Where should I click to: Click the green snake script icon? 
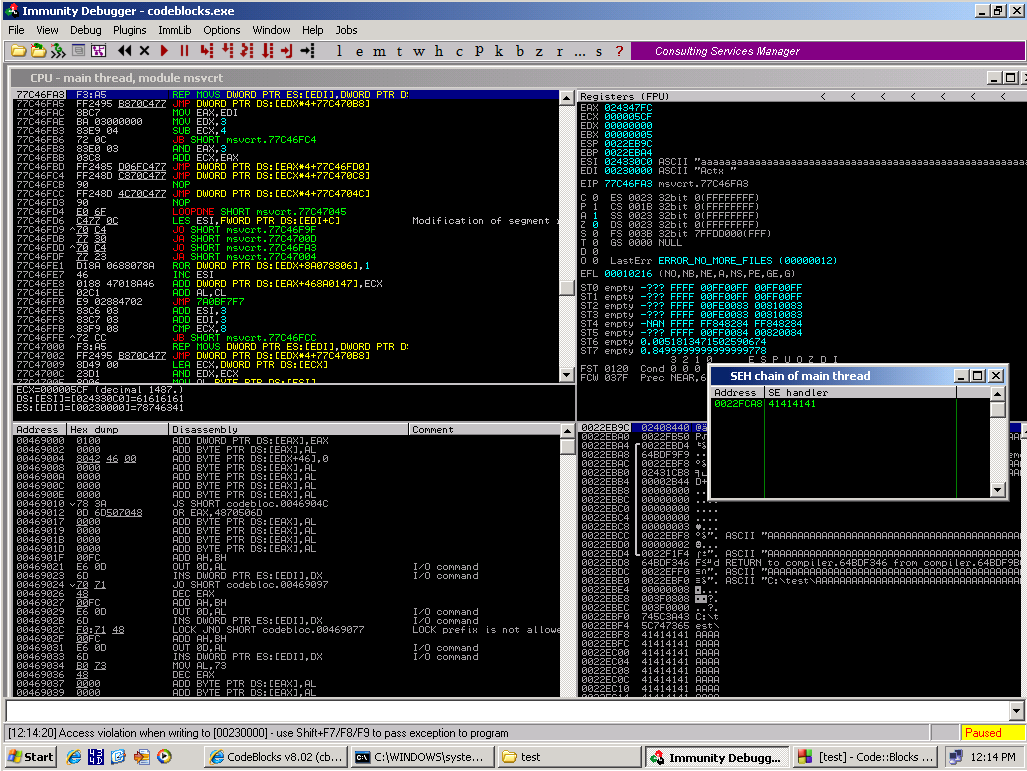(x=58, y=51)
